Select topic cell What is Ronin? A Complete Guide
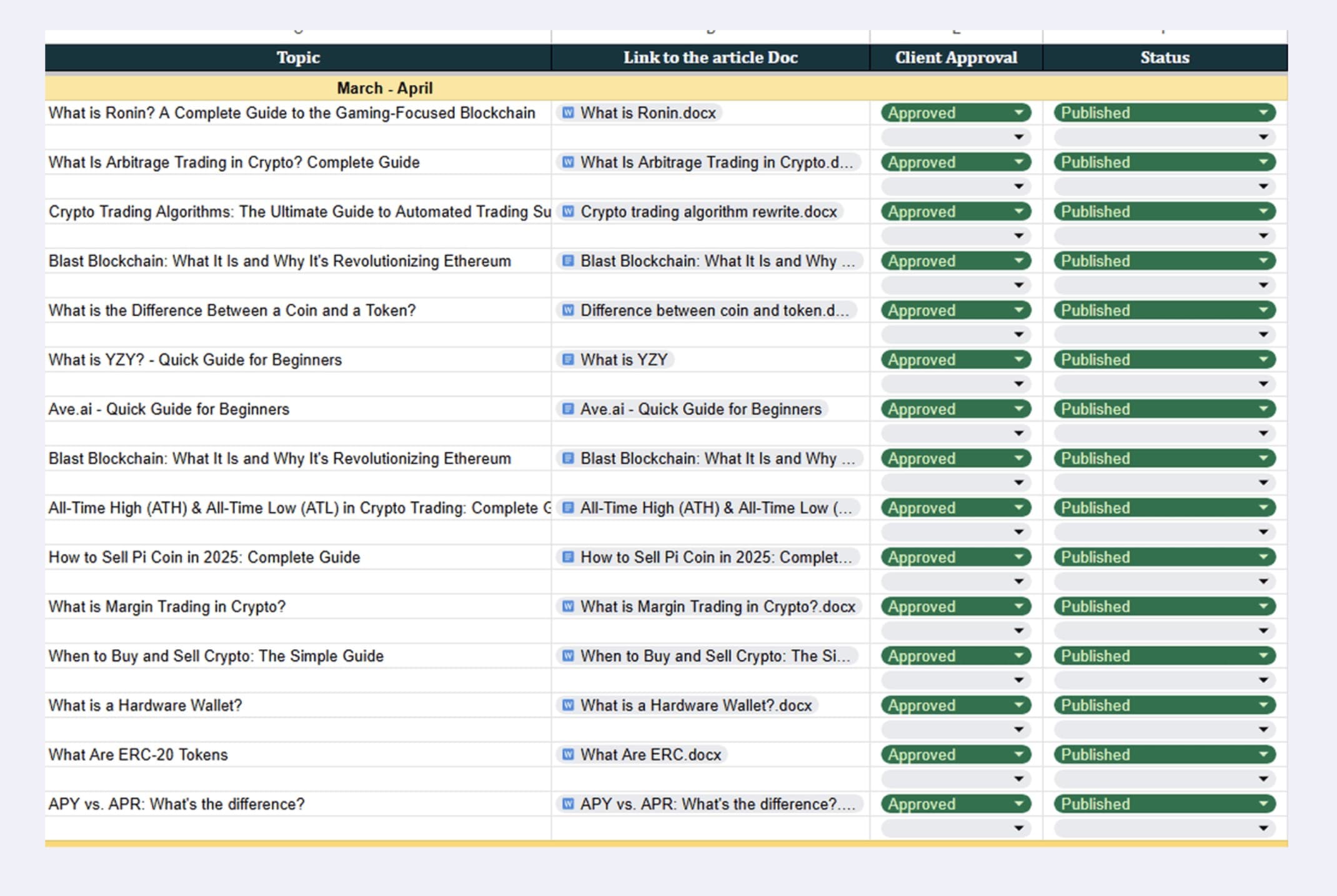The image size is (1337, 896). pos(298,113)
